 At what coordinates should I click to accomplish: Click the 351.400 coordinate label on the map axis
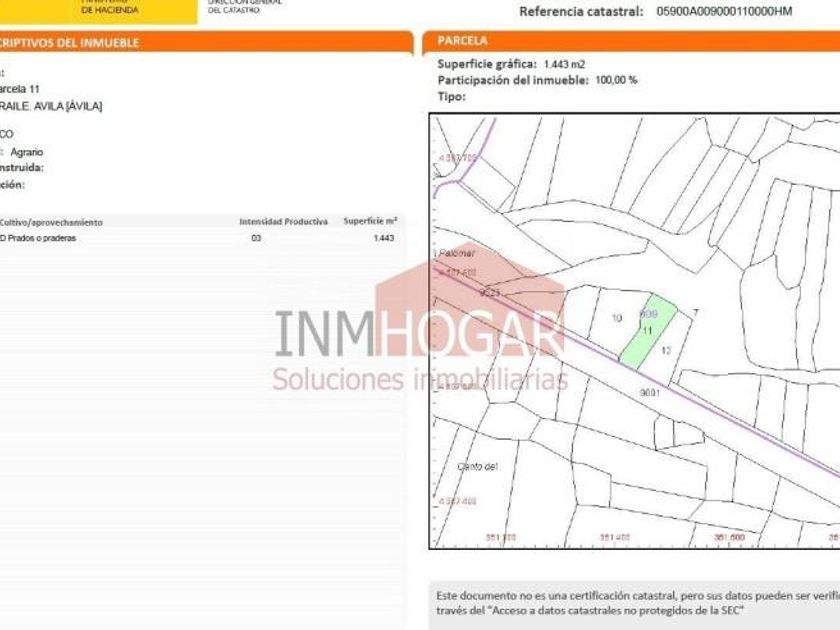614,537
